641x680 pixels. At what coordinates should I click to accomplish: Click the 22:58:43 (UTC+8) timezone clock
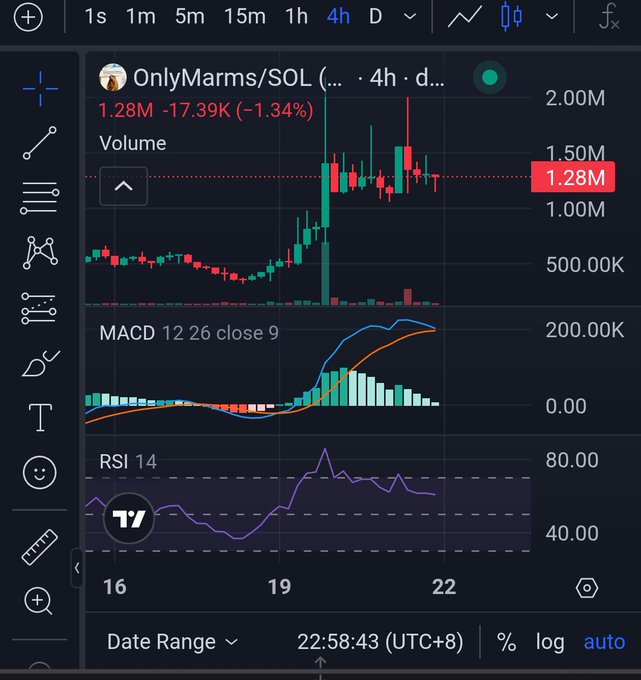[380, 642]
